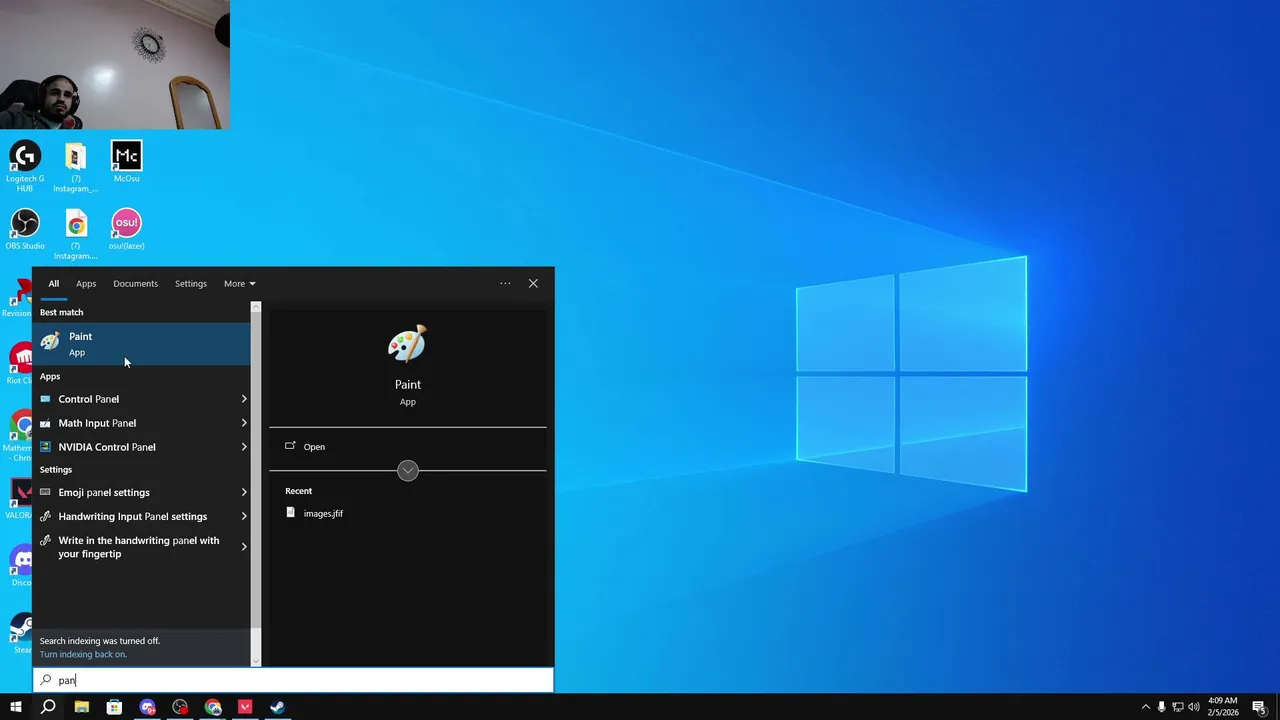Open the clock showing 4:09 AM
The height and width of the screenshot is (720, 1280).
click(x=1223, y=707)
